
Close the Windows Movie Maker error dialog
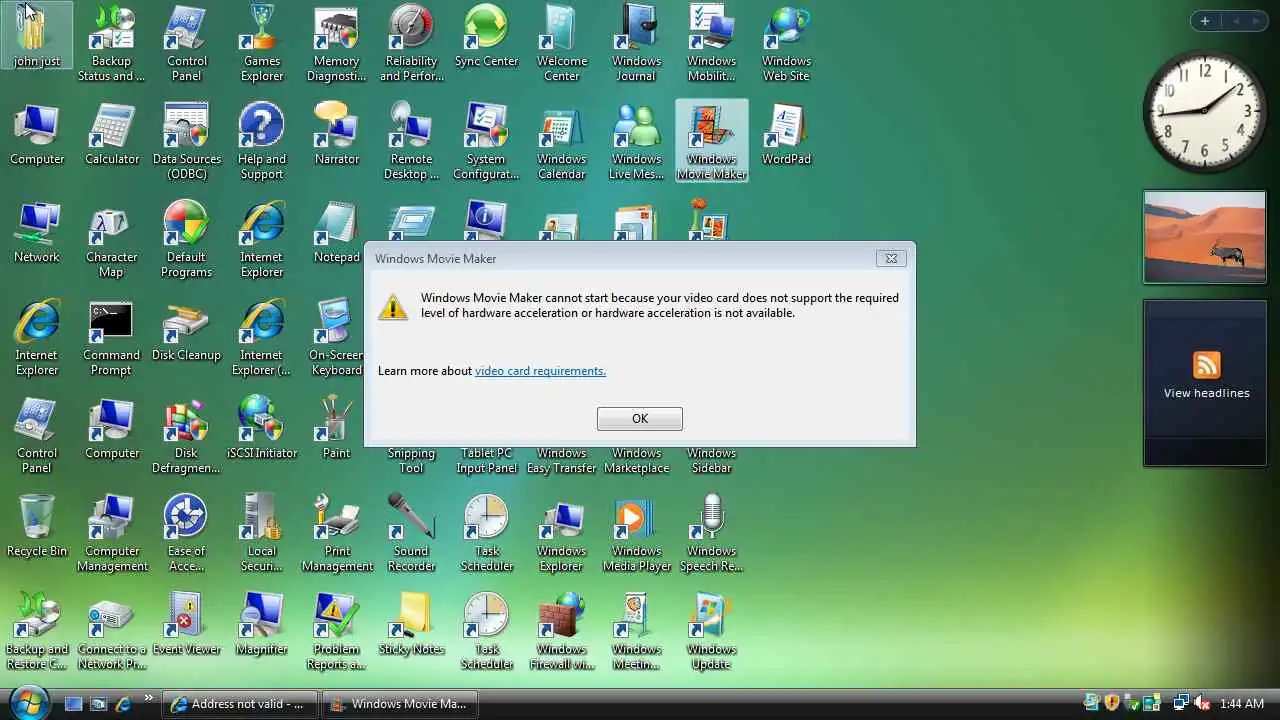[x=891, y=258]
